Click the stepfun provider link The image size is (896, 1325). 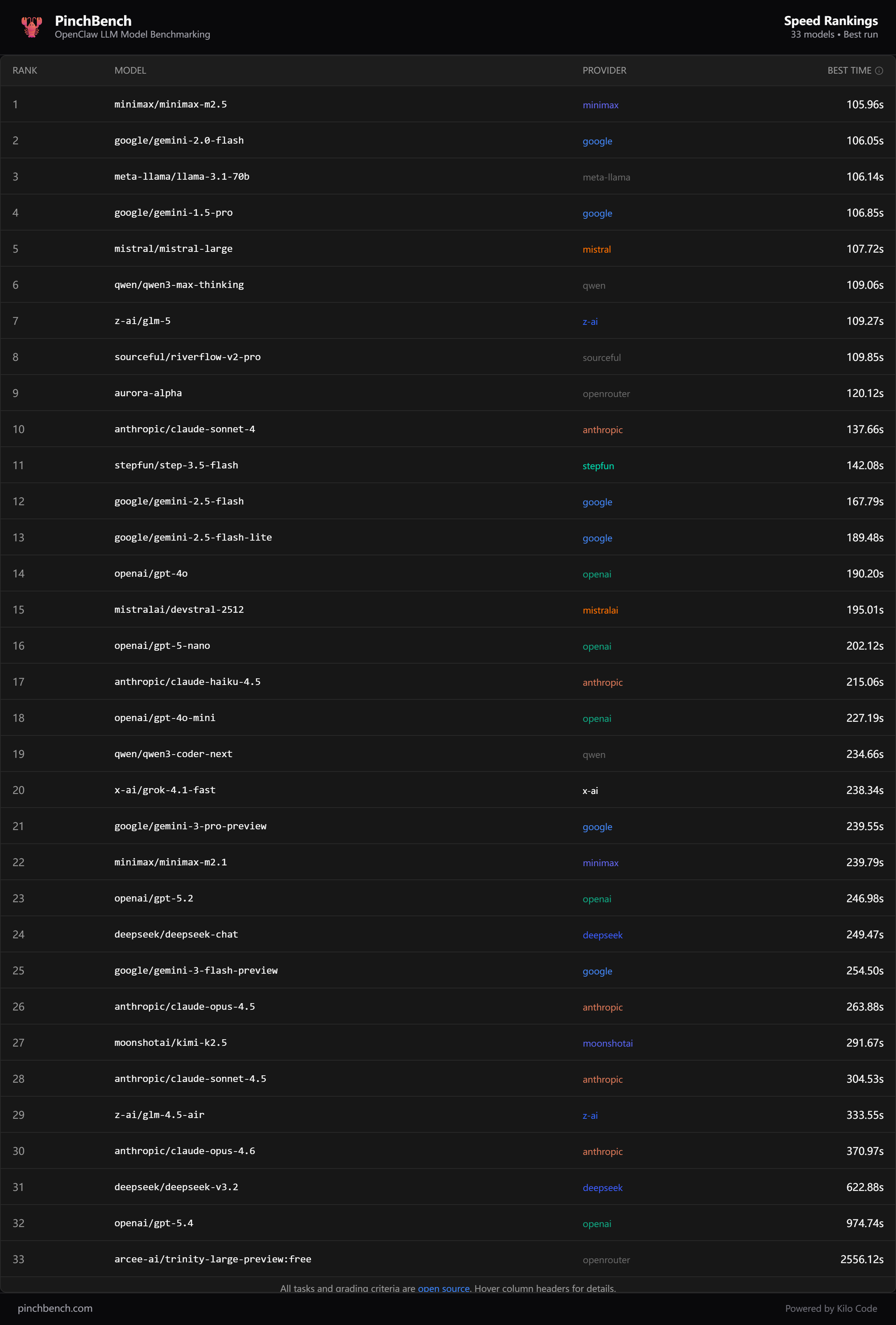click(598, 466)
